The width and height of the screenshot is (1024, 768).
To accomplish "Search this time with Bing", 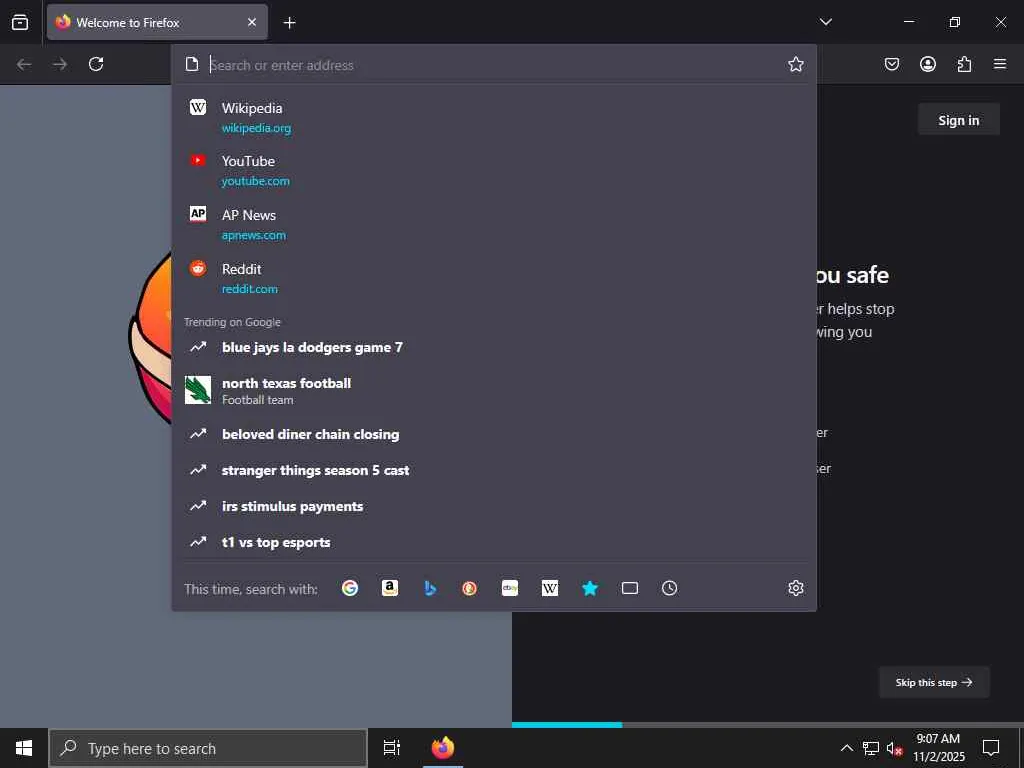I will (430, 588).
